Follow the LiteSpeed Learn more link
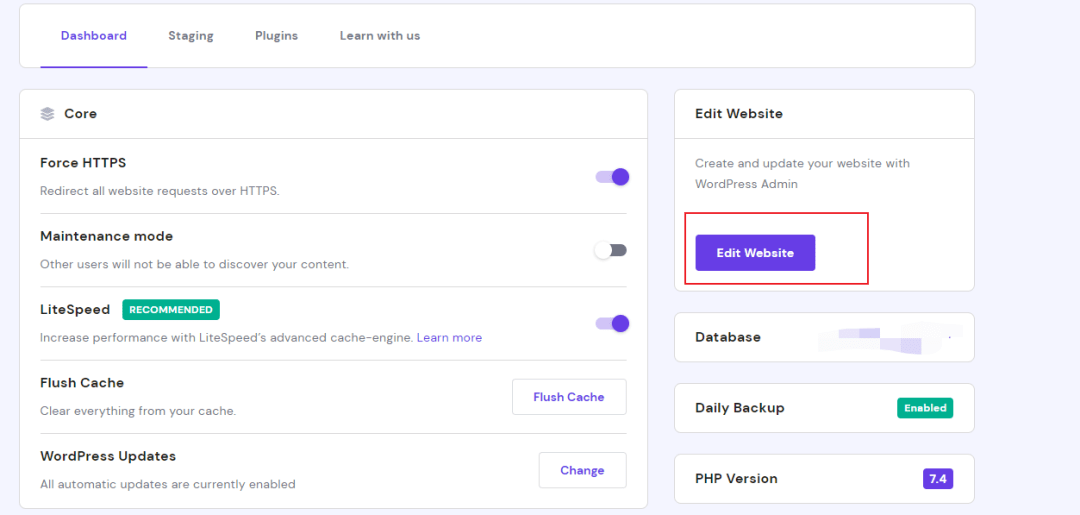The width and height of the screenshot is (1080, 515). 449,338
